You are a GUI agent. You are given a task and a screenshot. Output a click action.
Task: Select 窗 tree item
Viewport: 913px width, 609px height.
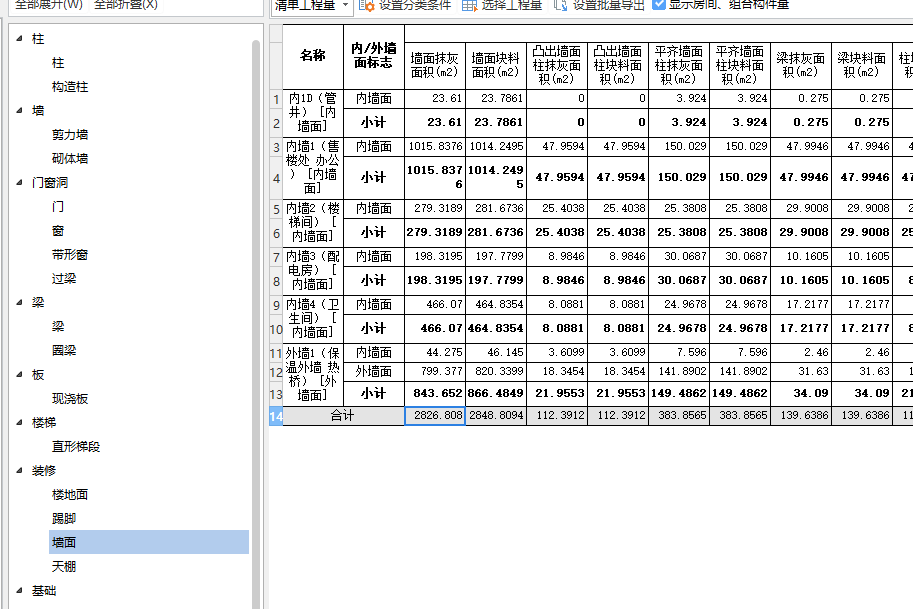pos(58,231)
